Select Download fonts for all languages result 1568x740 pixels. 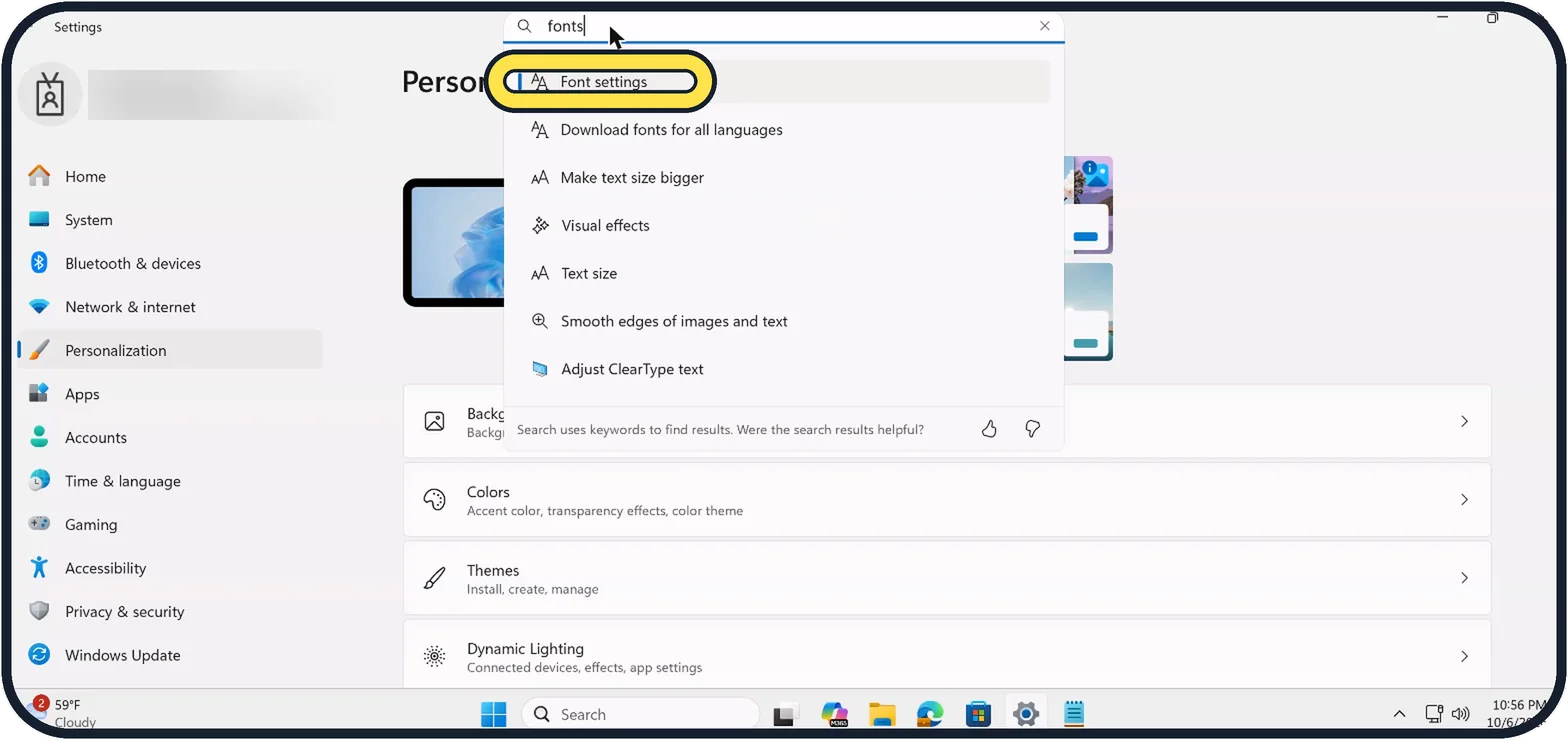[x=784, y=130]
